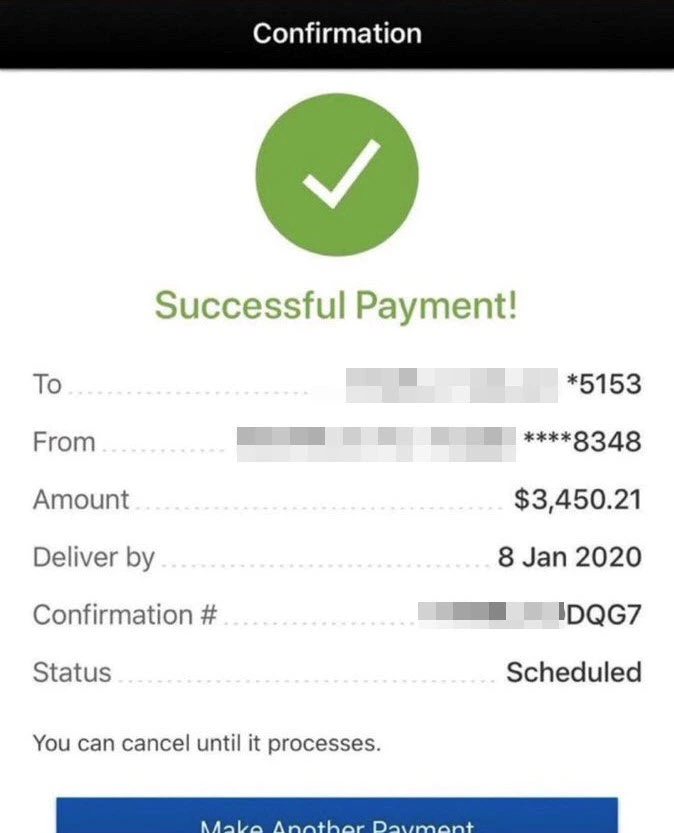Click the blurred payee name in To row

[x=451, y=385]
